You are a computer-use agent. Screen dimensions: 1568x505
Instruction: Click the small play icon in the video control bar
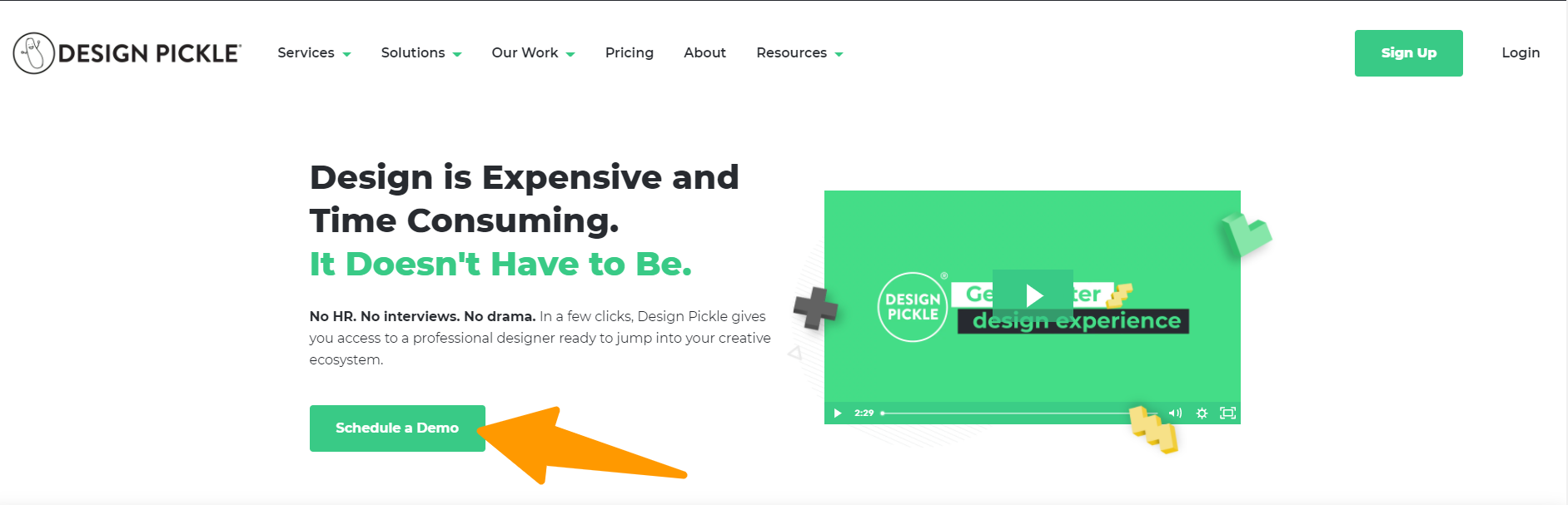click(838, 413)
